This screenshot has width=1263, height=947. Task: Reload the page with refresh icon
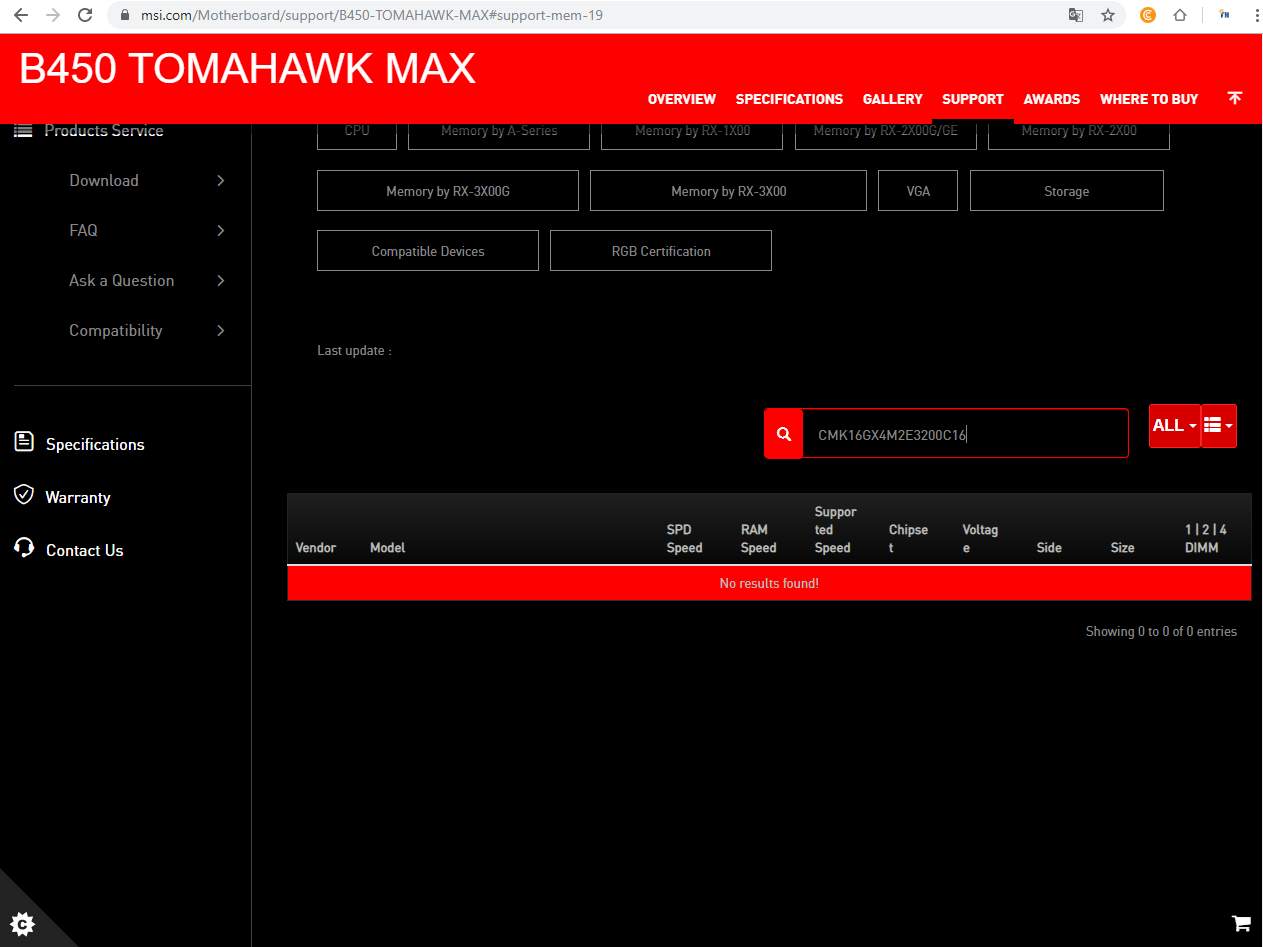point(86,15)
